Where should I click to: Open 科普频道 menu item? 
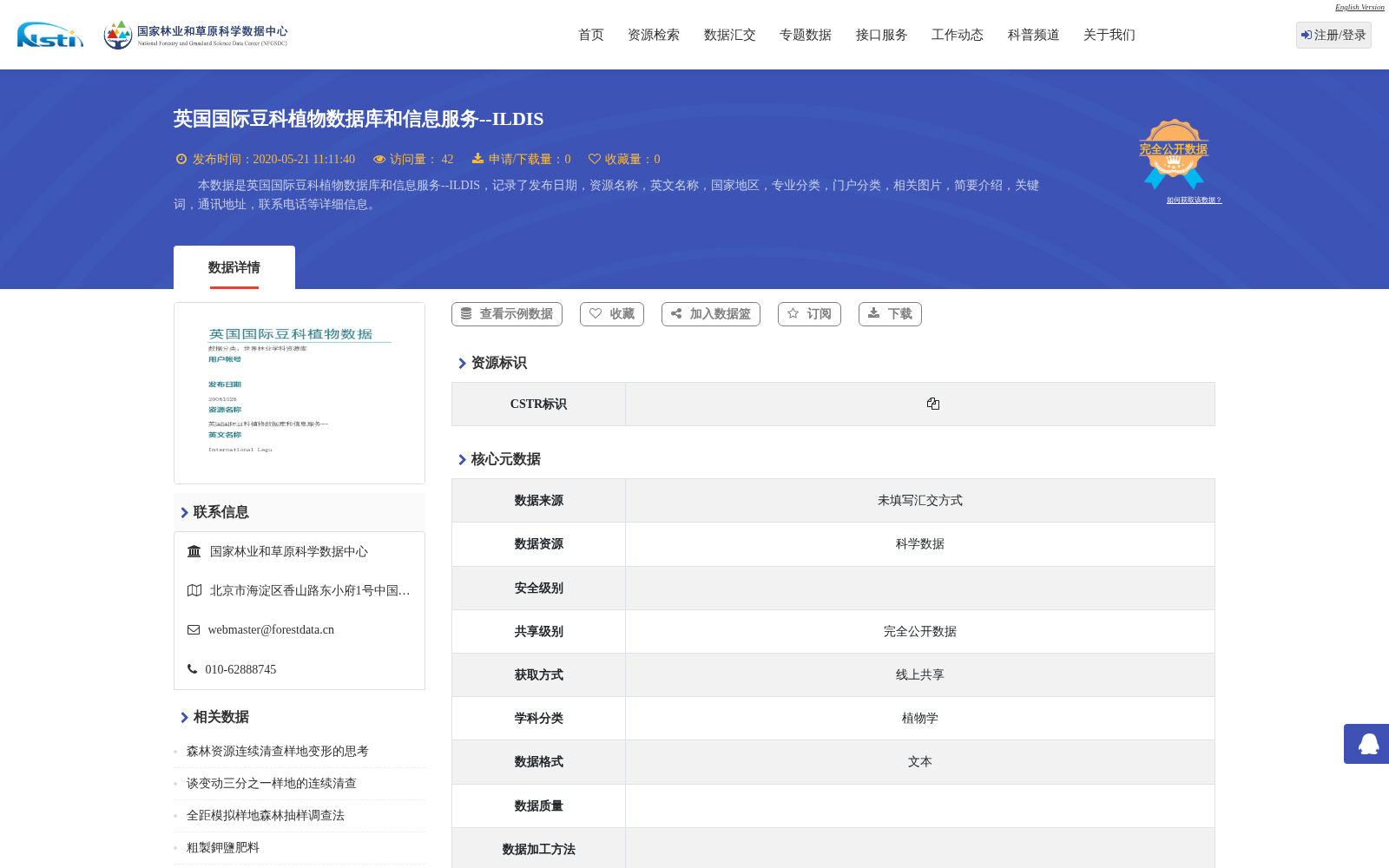(x=1034, y=35)
